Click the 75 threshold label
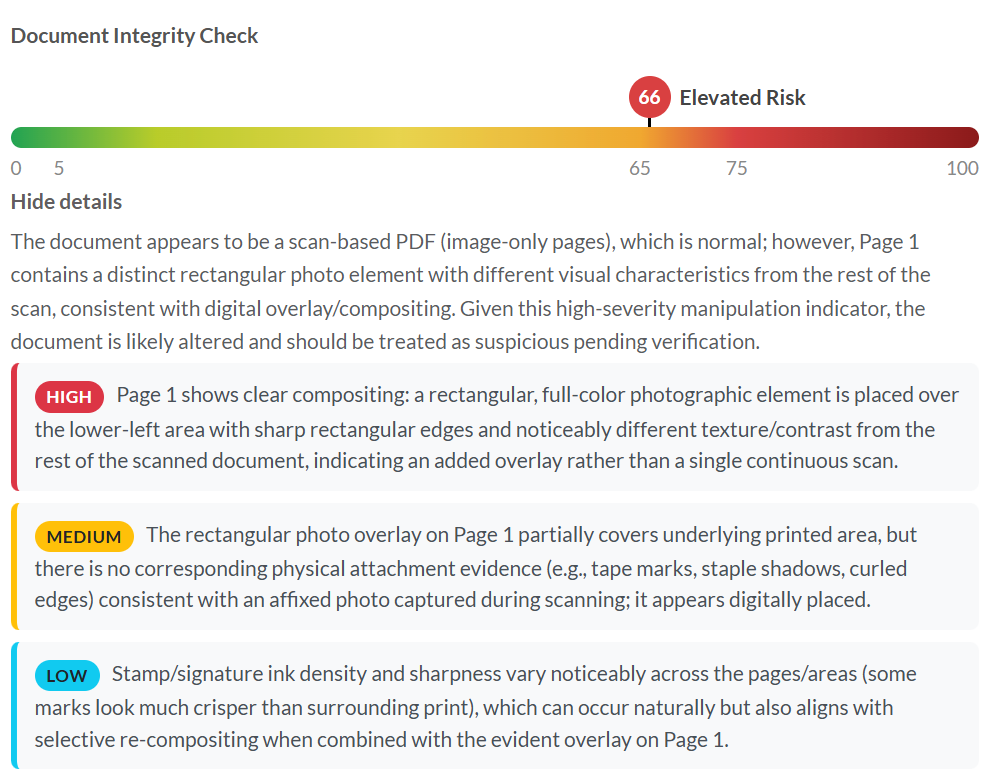Screen dimensions: 989x772 click(736, 168)
